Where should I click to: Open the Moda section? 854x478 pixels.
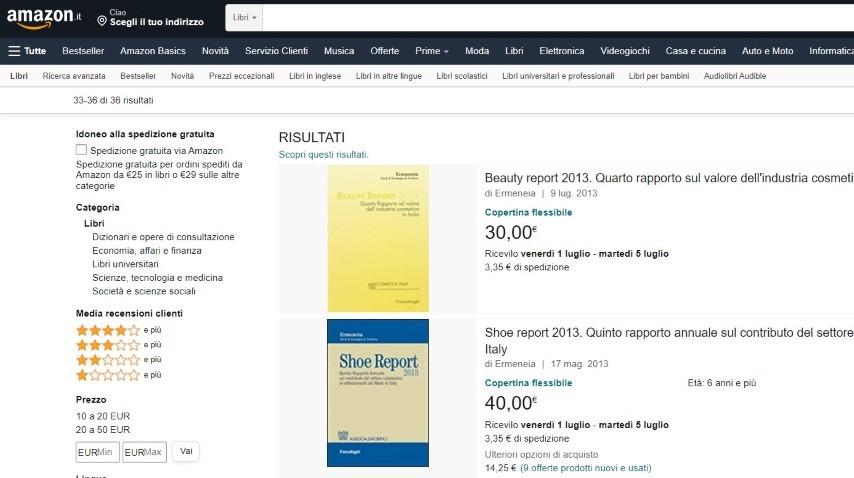pos(477,51)
